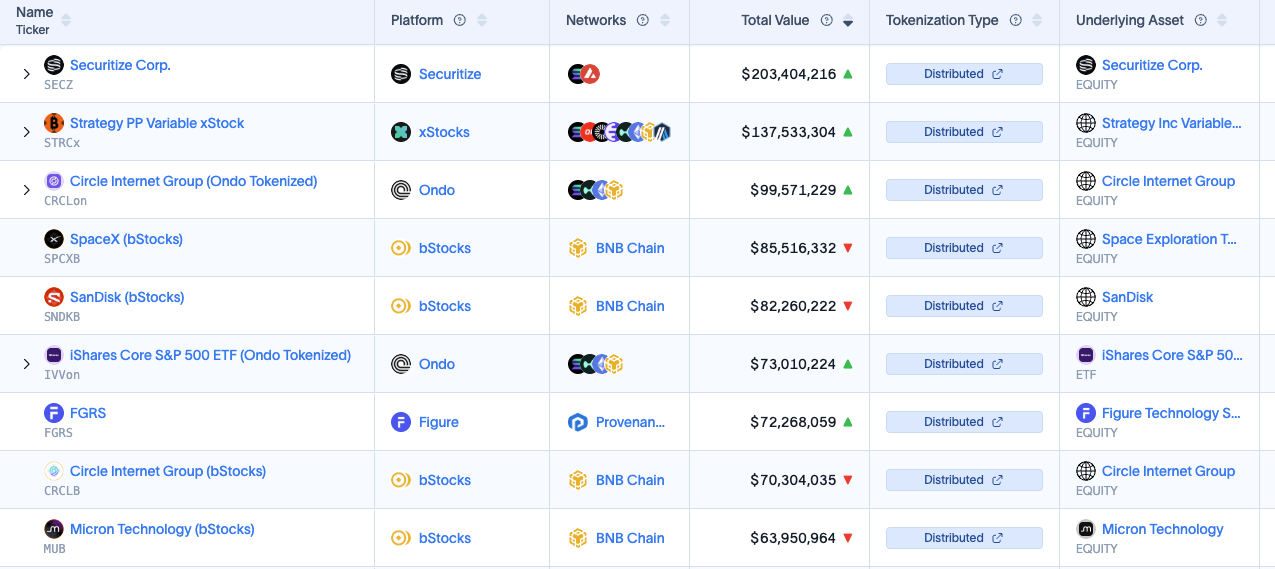Click the xStocks platform logo icon
Screen dimensions: 1275x569
[401, 132]
